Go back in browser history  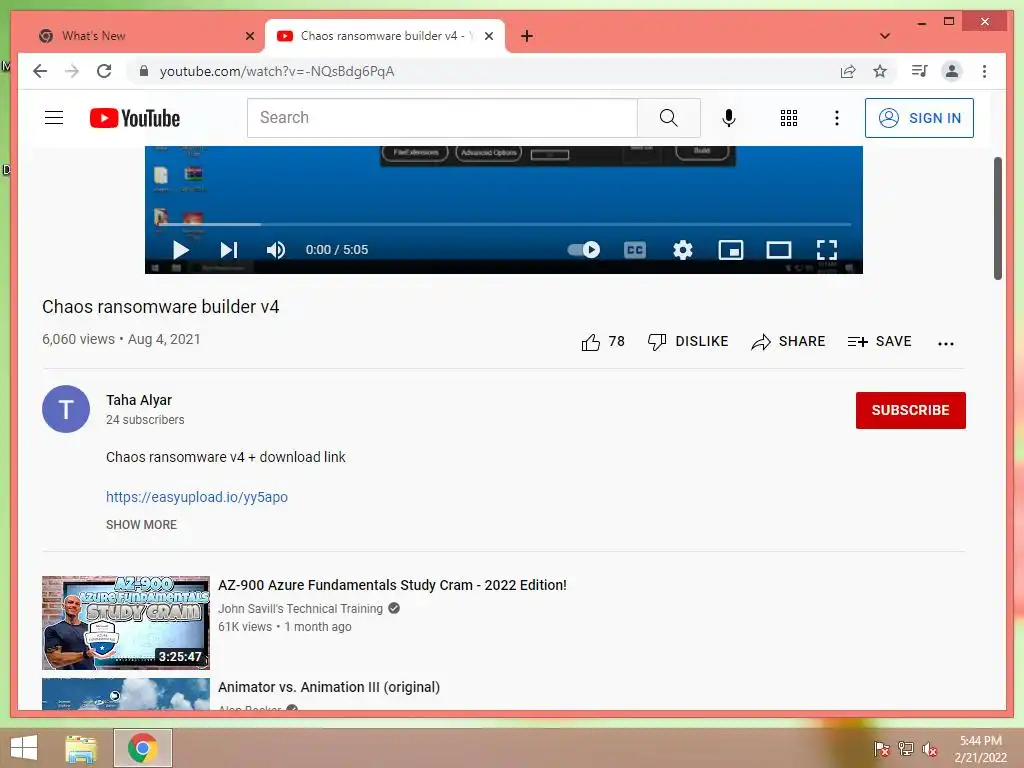40,71
